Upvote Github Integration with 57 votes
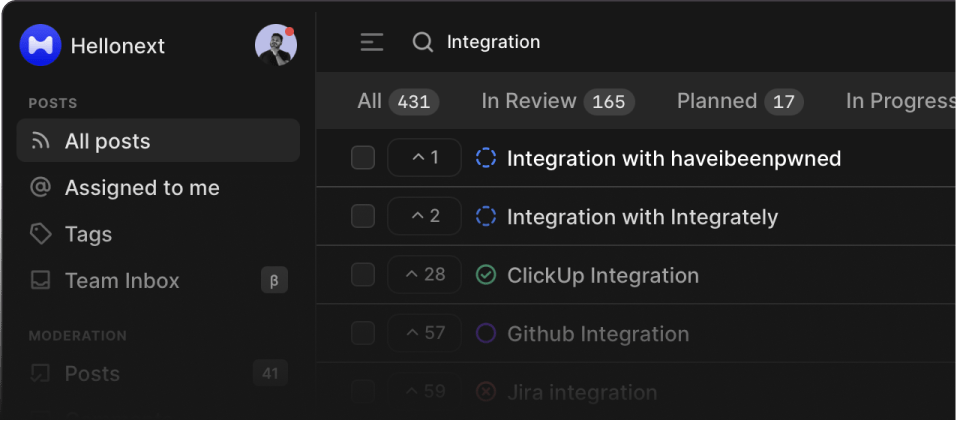The width and height of the screenshot is (956, 421). (x=424, y=333)
